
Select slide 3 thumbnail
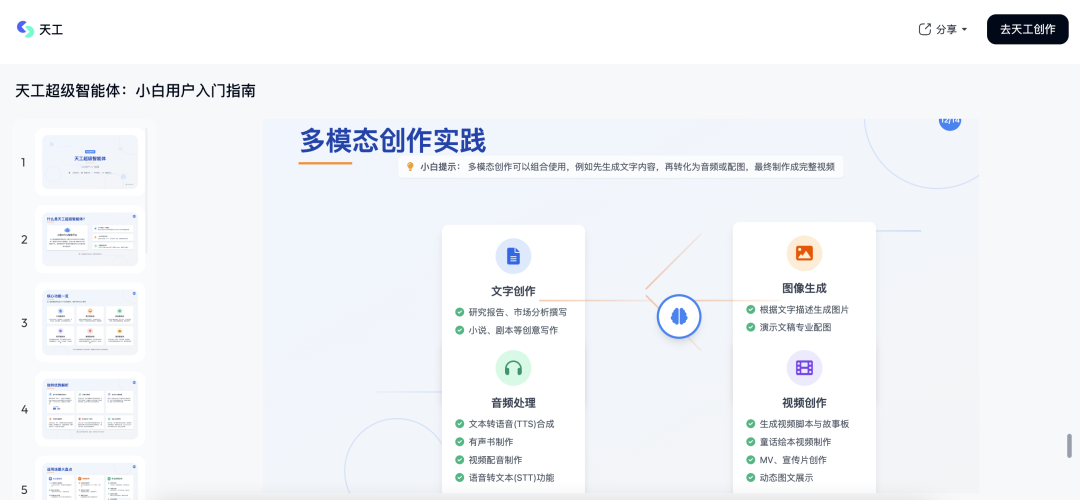90,322
